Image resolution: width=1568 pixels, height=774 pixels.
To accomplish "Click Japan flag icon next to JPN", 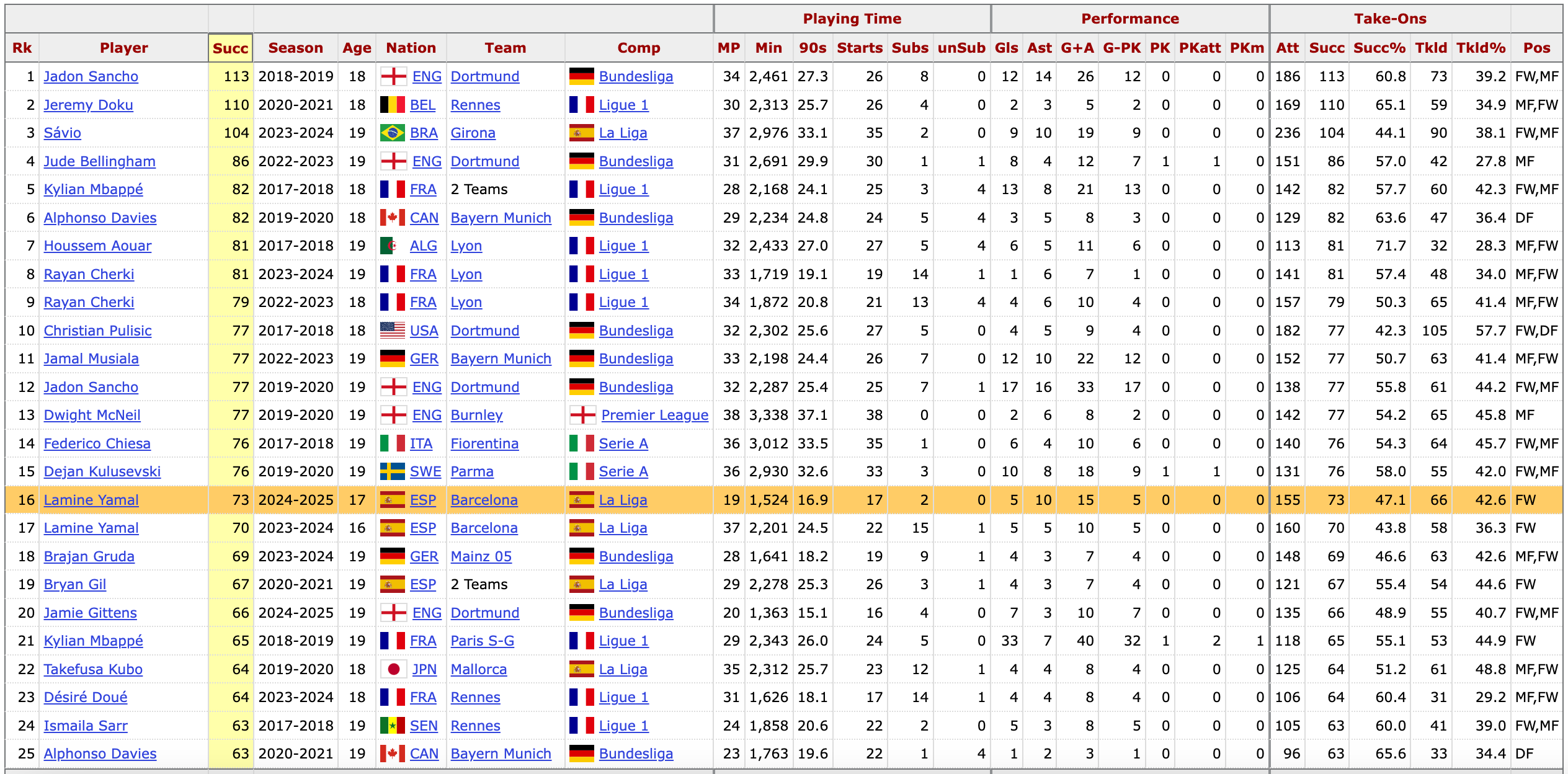I will pos(393,669).
